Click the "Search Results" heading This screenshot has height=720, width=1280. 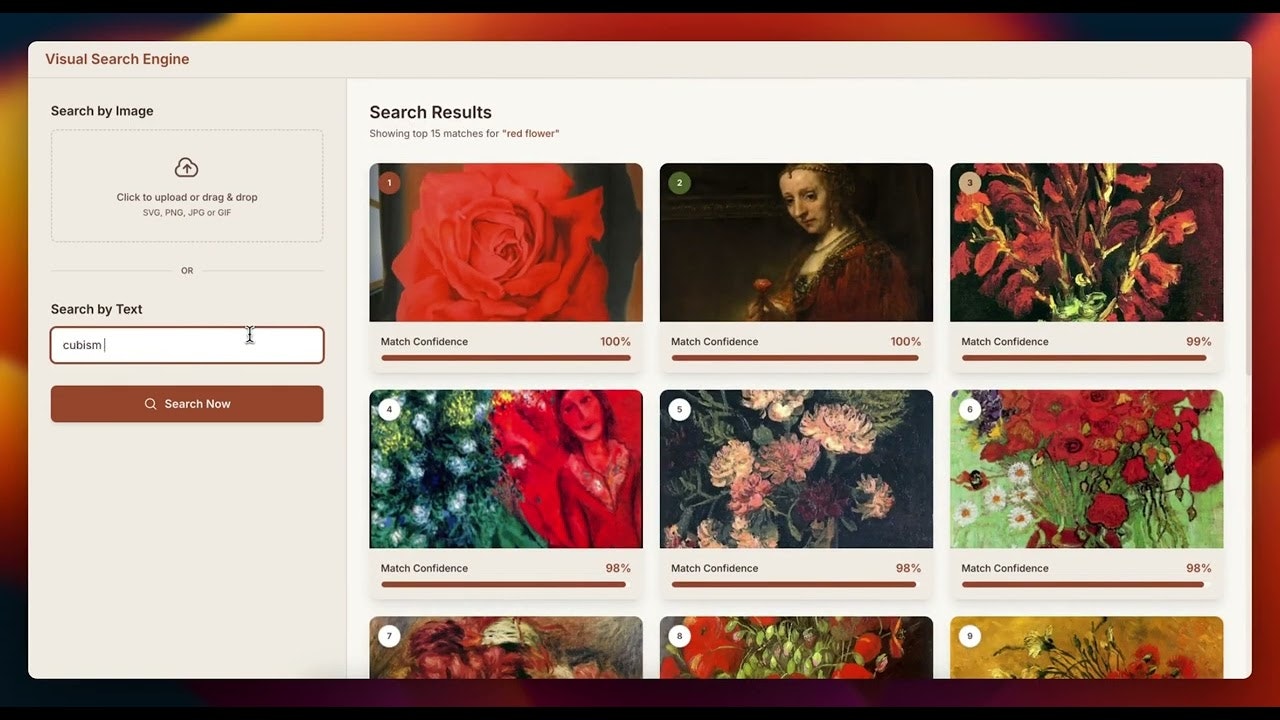tap(431, 113)
